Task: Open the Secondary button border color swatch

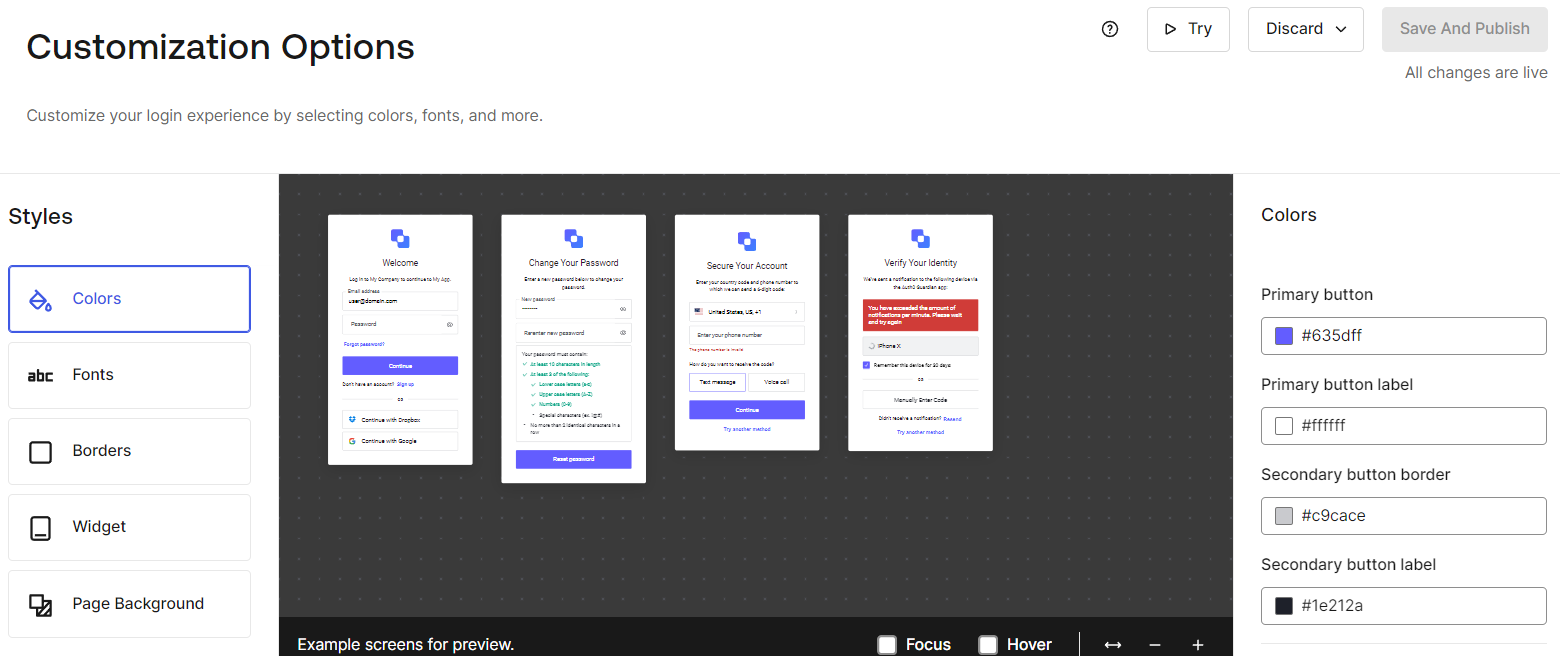Action: click(1284, 516)
